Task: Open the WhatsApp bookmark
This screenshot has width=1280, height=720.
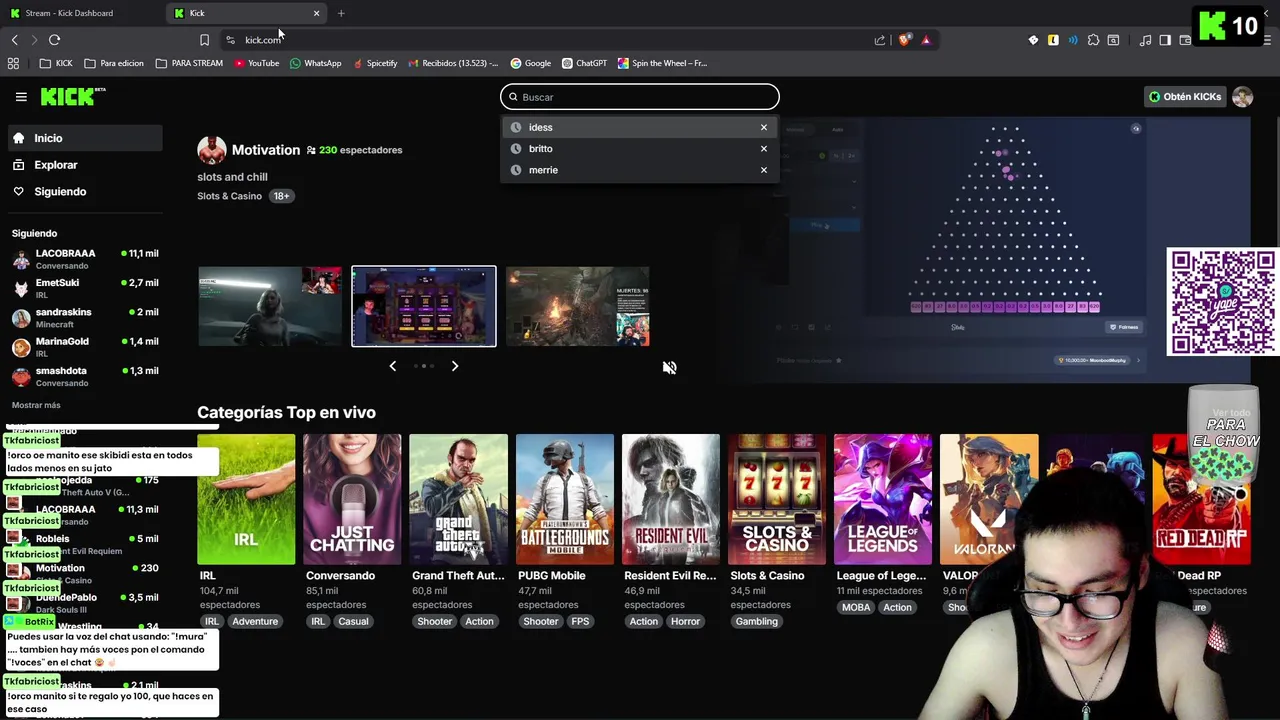Action: coord(316,63)
